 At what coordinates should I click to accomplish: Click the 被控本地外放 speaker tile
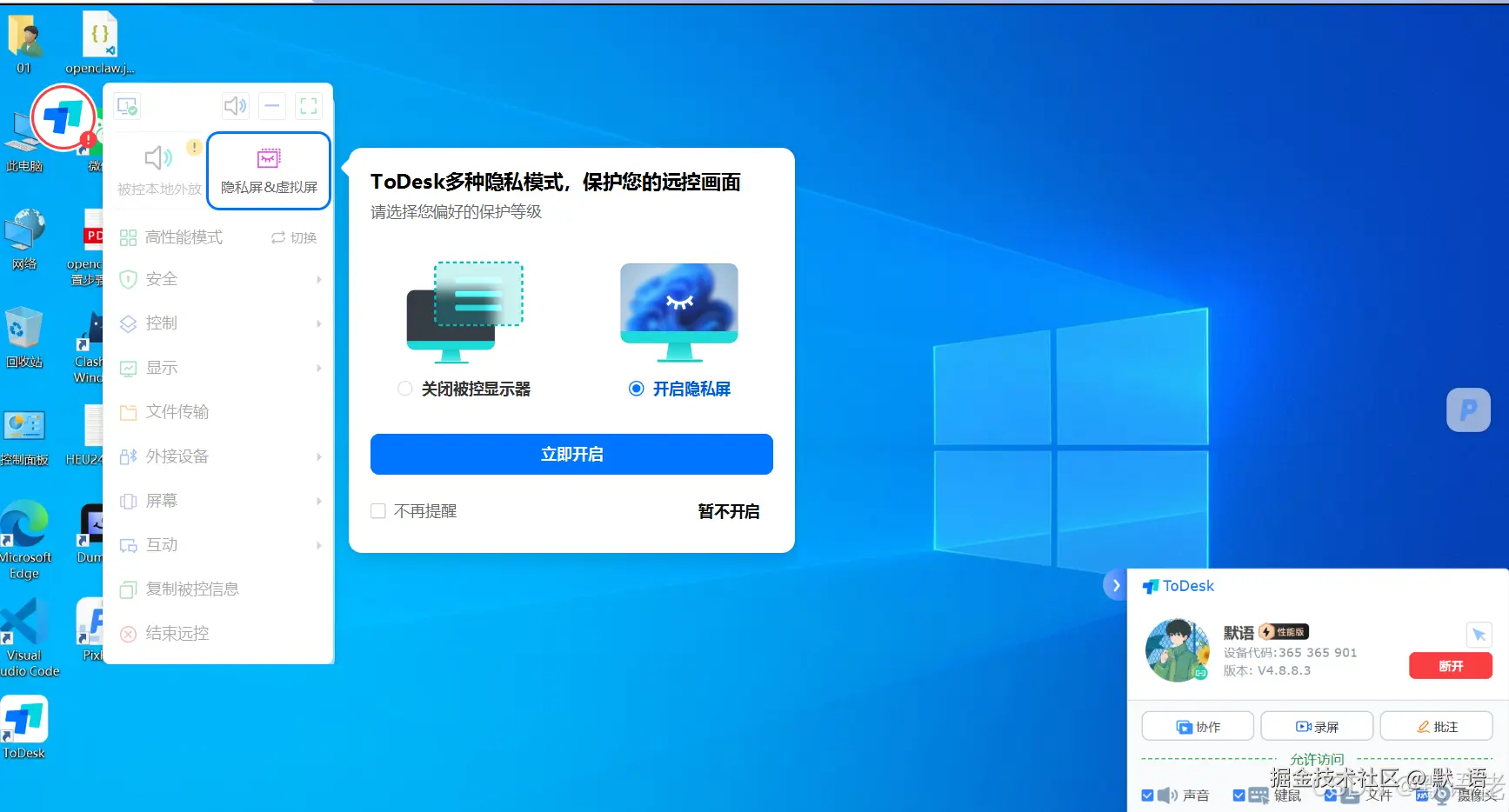159,170
